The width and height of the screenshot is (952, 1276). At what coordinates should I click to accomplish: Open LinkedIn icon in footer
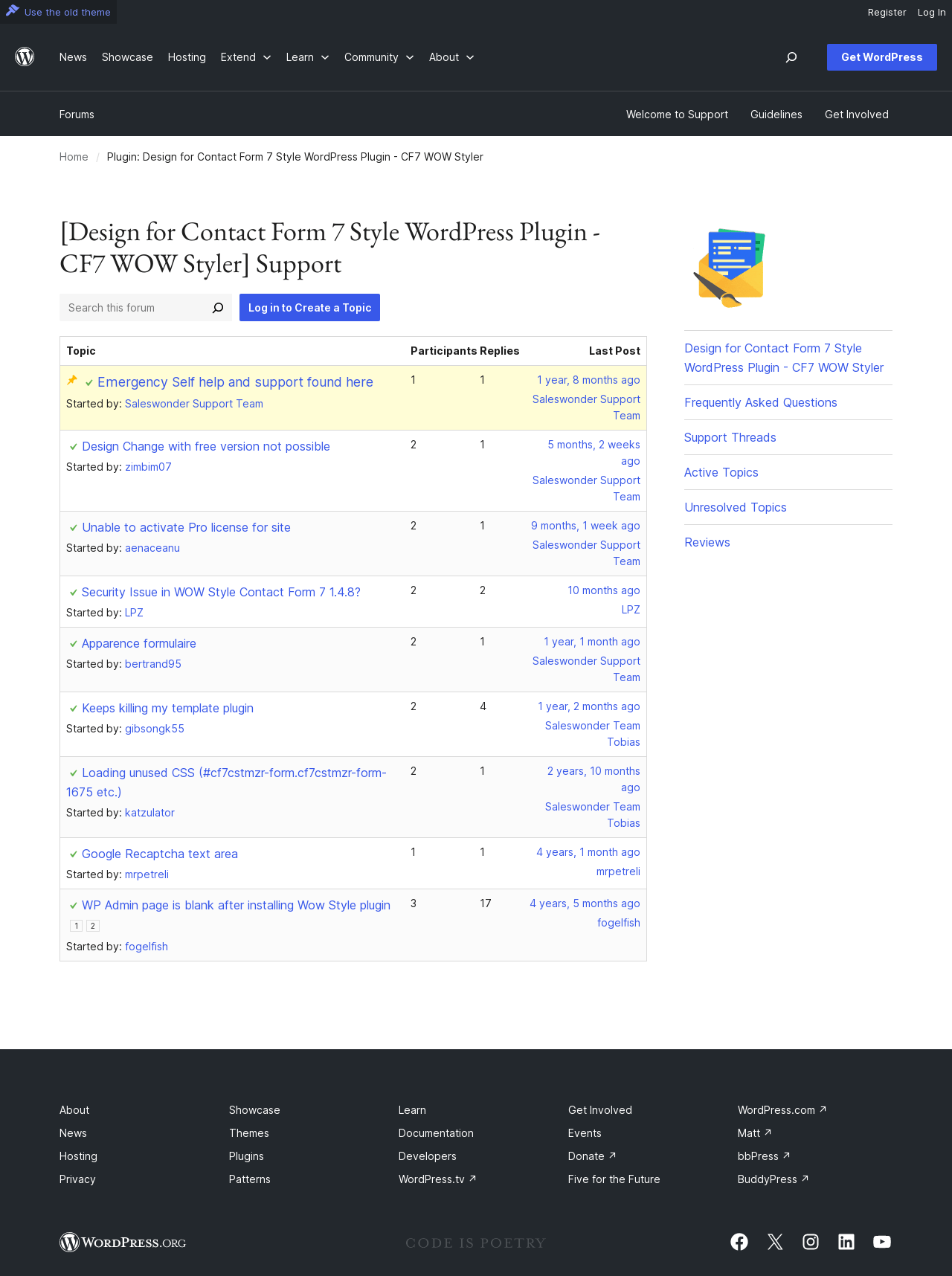pyautogui.click(x=846, y=1242)
